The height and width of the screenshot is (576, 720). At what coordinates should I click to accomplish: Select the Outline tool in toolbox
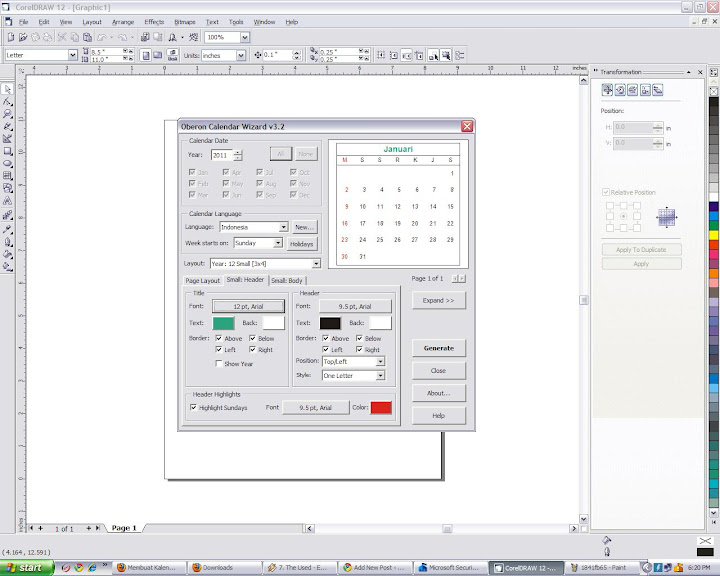pyautogui.click(x=7, y=242)
